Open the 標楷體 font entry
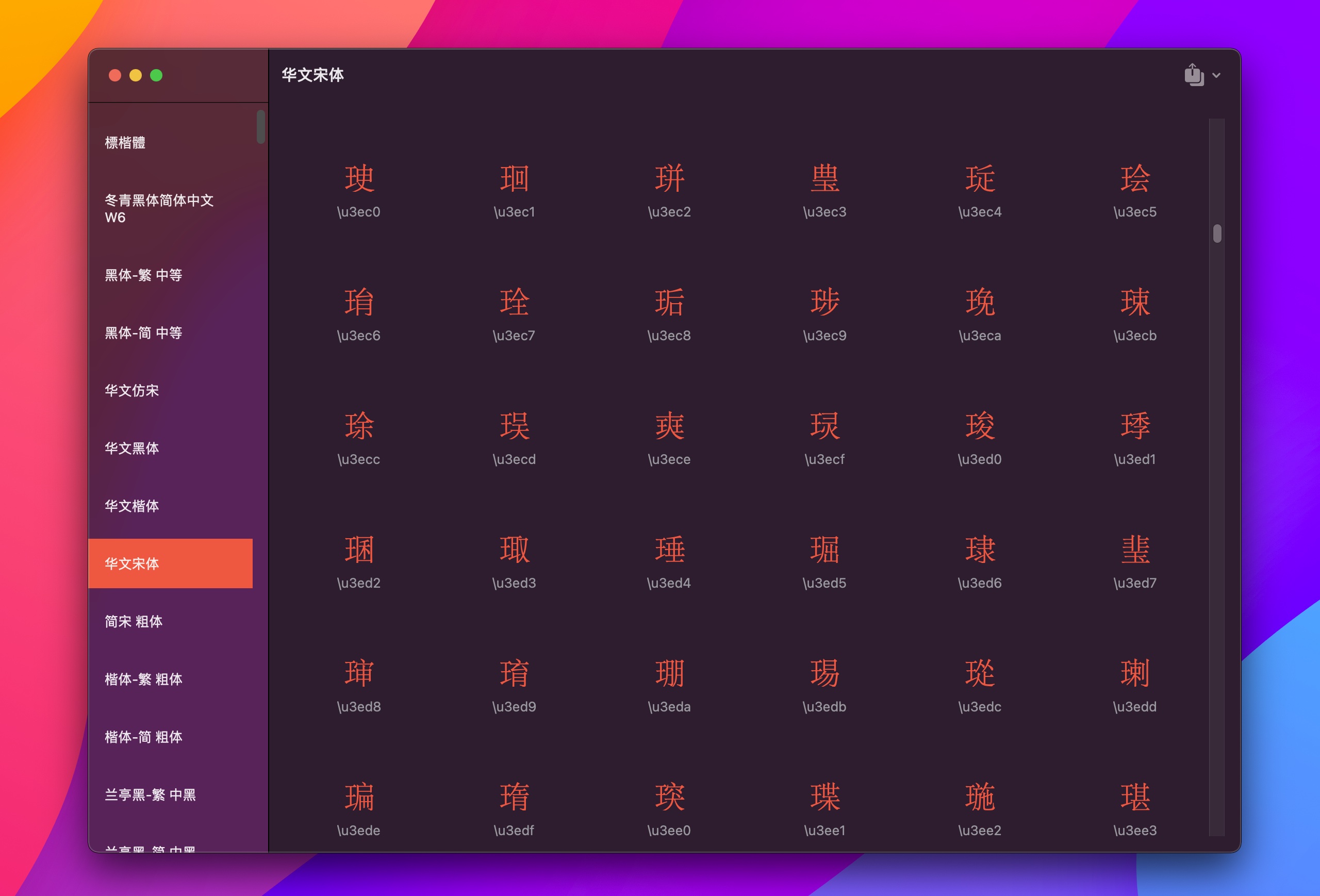 (125, 142)
